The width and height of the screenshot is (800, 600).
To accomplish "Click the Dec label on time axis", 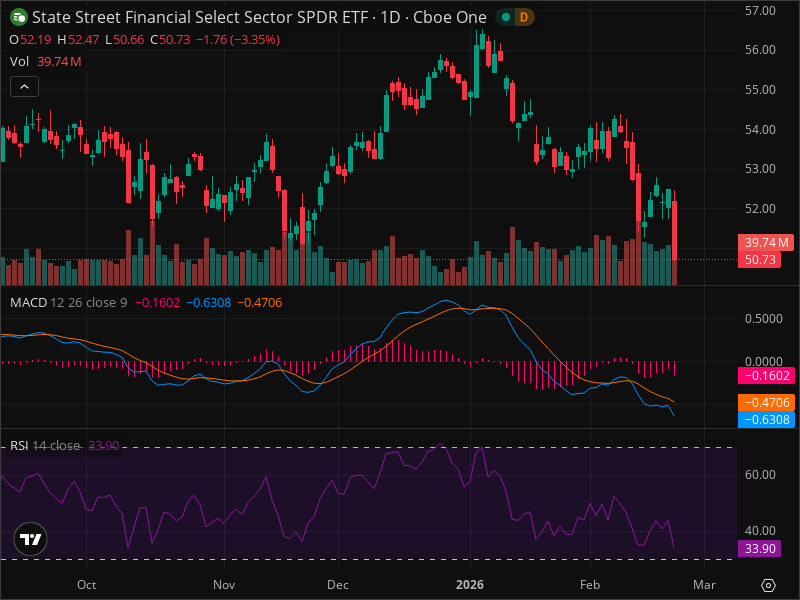I will tap(338, 585).
